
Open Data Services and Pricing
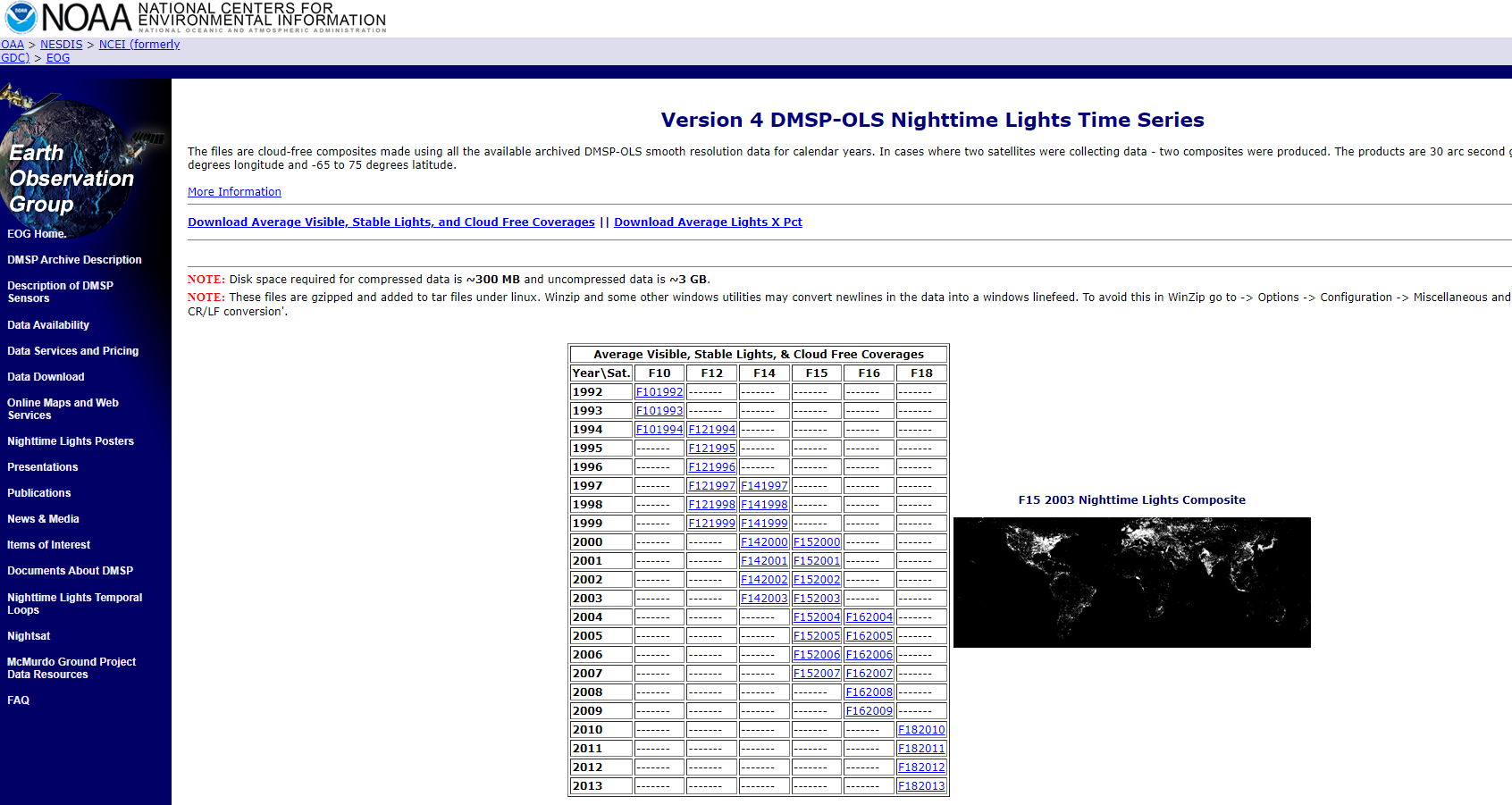click(72, 350)
